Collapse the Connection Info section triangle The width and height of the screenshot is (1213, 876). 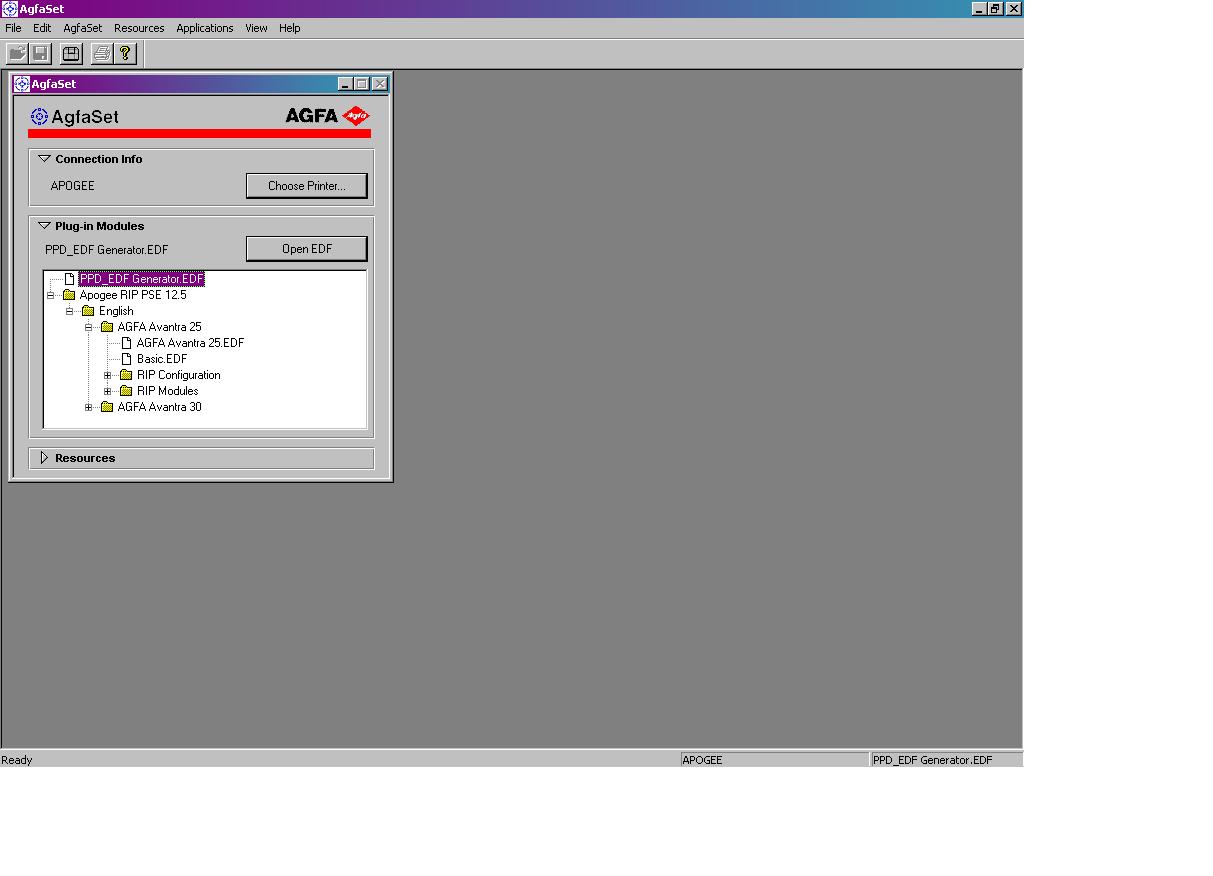[x=44, y=158]
